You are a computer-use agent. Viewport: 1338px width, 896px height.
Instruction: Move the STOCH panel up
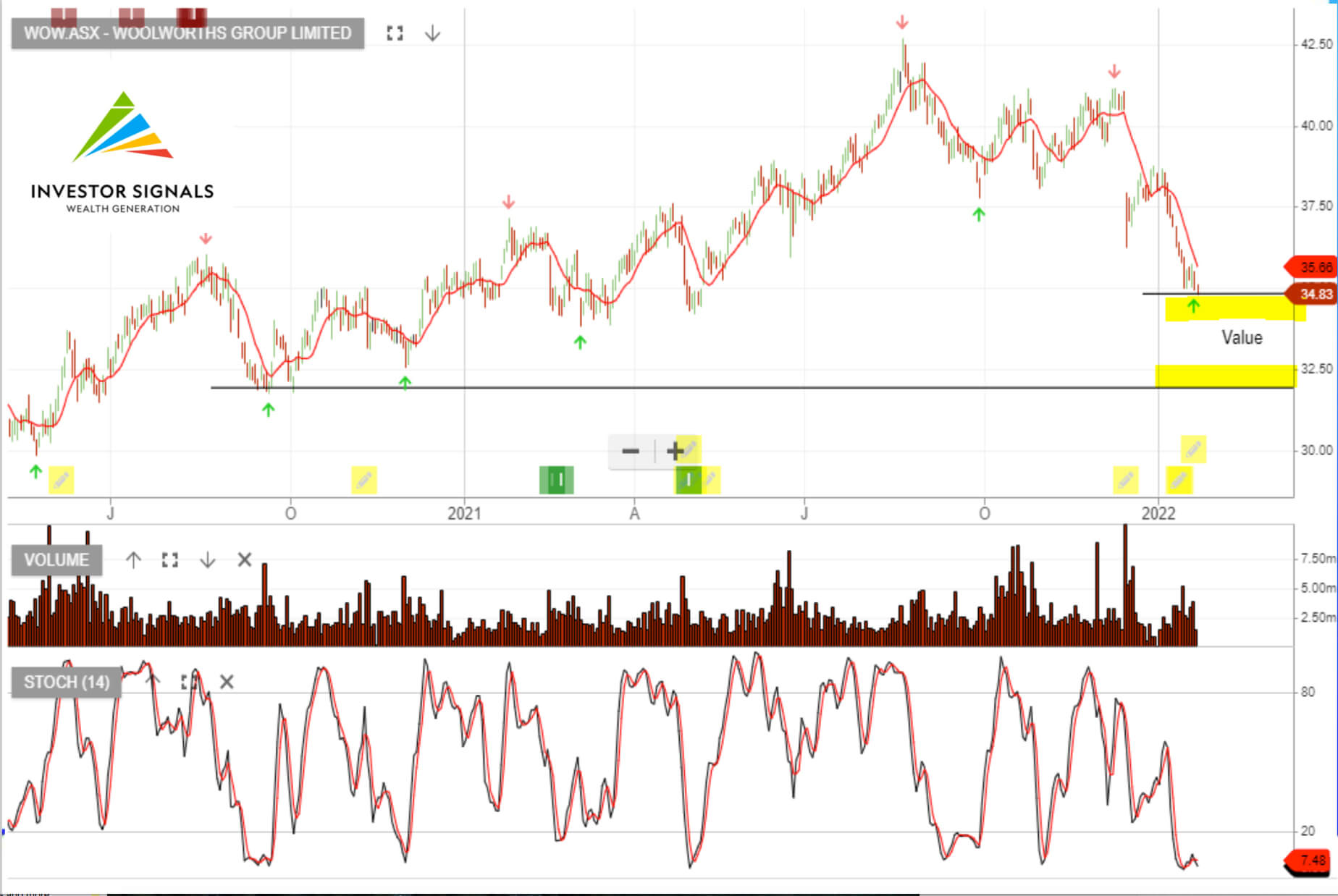152,681
